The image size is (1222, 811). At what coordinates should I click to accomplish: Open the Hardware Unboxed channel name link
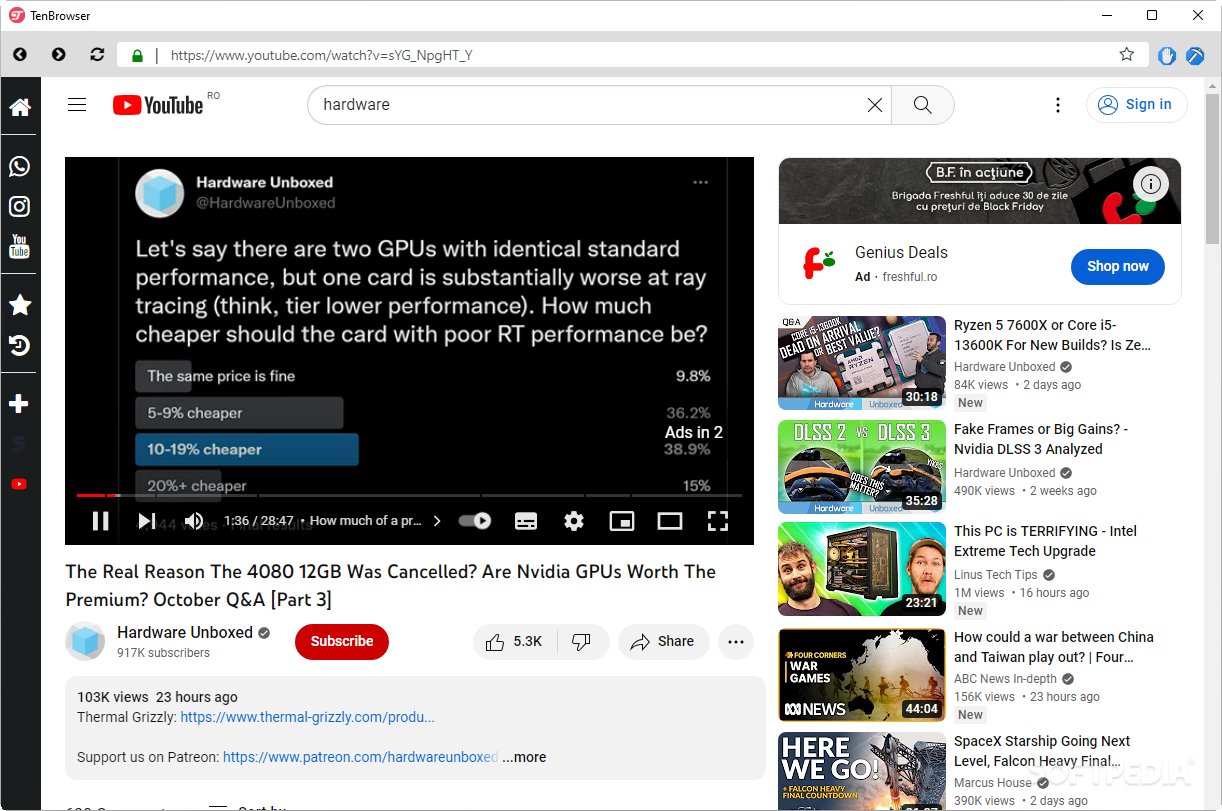point(185,632)
